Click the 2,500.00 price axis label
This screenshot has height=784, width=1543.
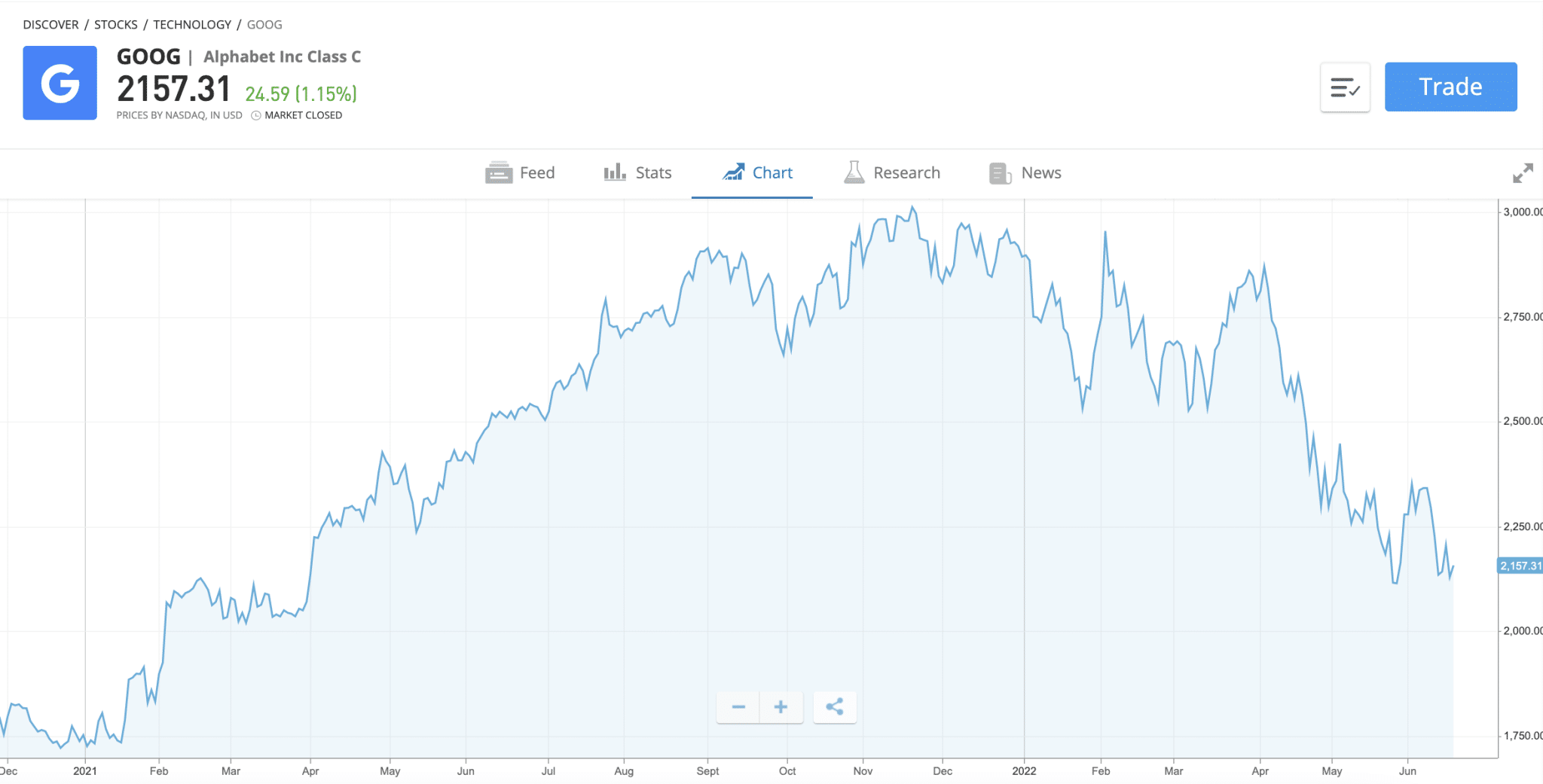[x=1523, y=422]
